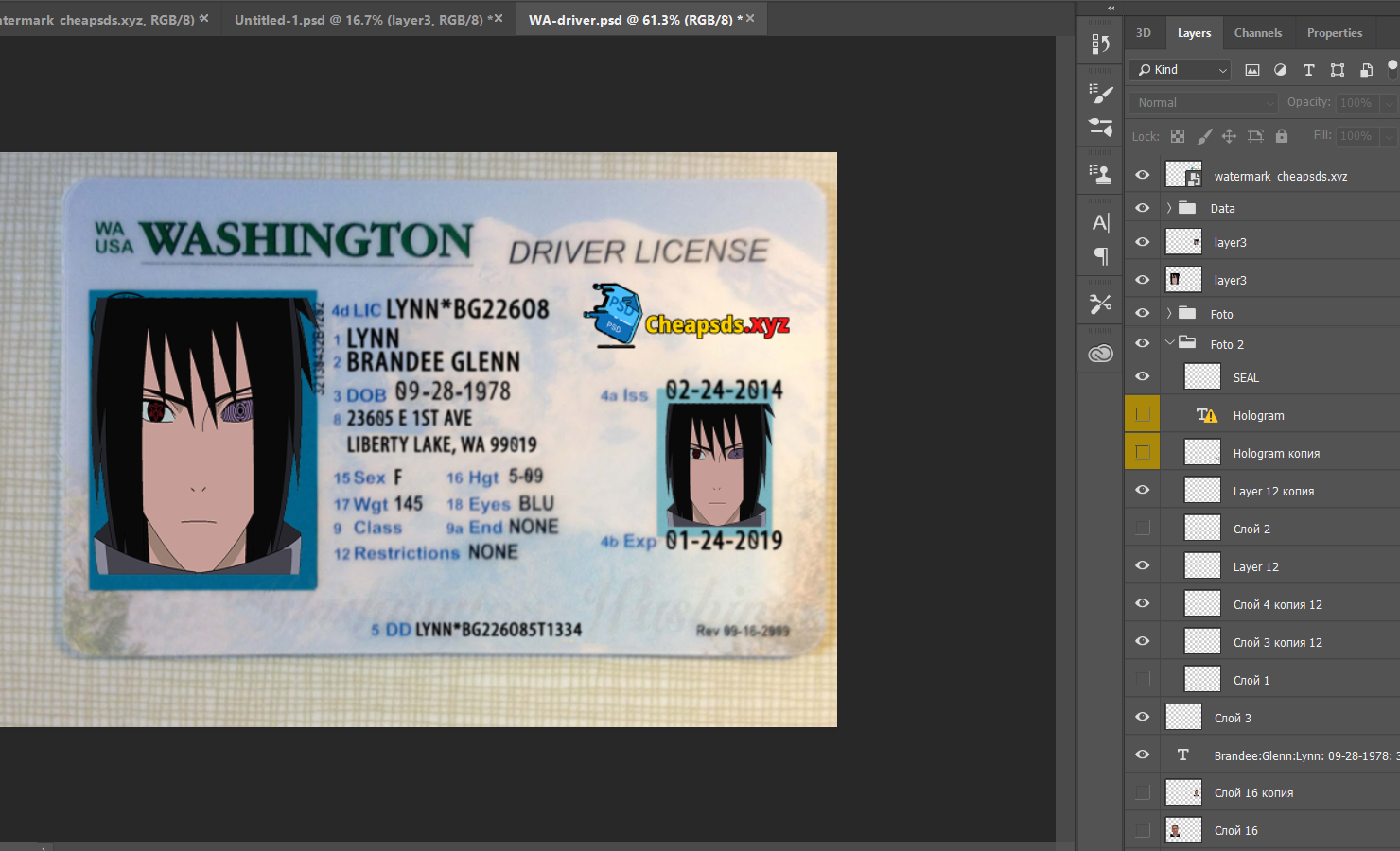Open the History panel icon
Screen dimensions: 1400x851
click(1100, 44)
